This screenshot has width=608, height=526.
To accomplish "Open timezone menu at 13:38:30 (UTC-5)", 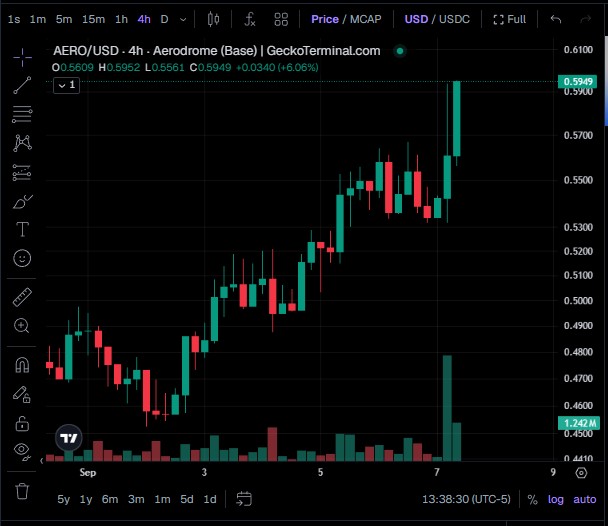I will (466, 499).
